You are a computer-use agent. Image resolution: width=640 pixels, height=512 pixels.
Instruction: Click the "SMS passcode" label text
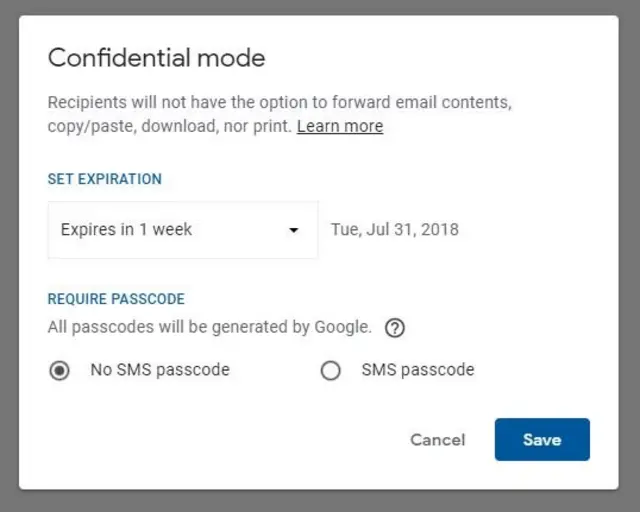[x=417, y=370]
